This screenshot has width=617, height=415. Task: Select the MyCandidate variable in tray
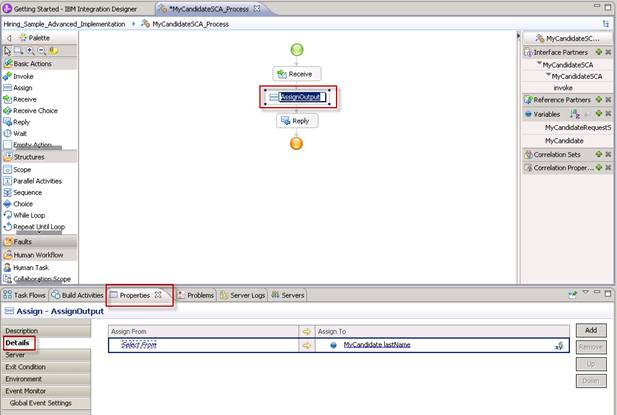[566, 141]
